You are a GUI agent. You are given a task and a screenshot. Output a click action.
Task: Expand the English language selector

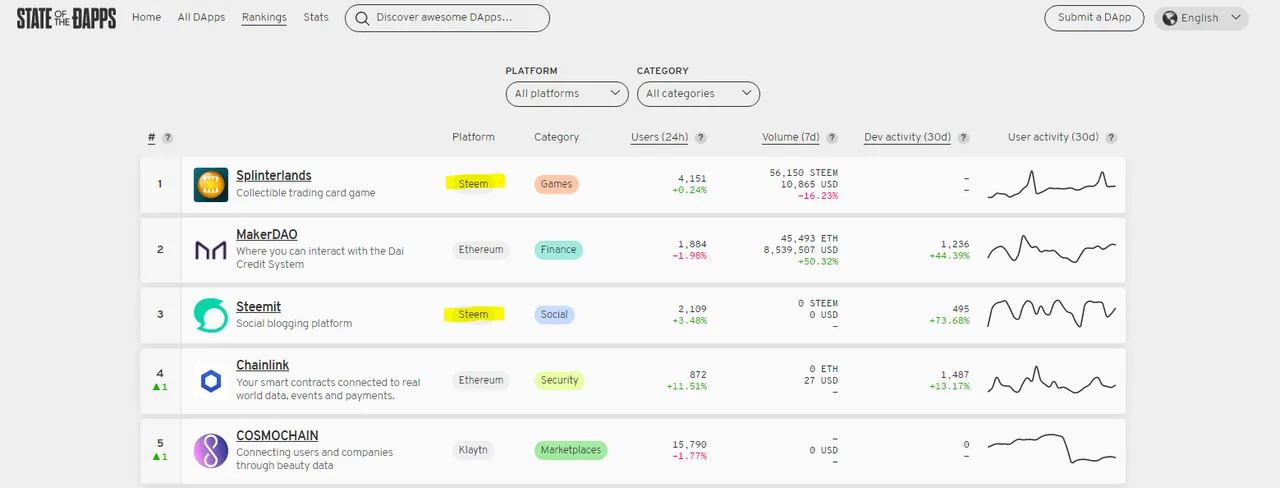coord(1201,18)
